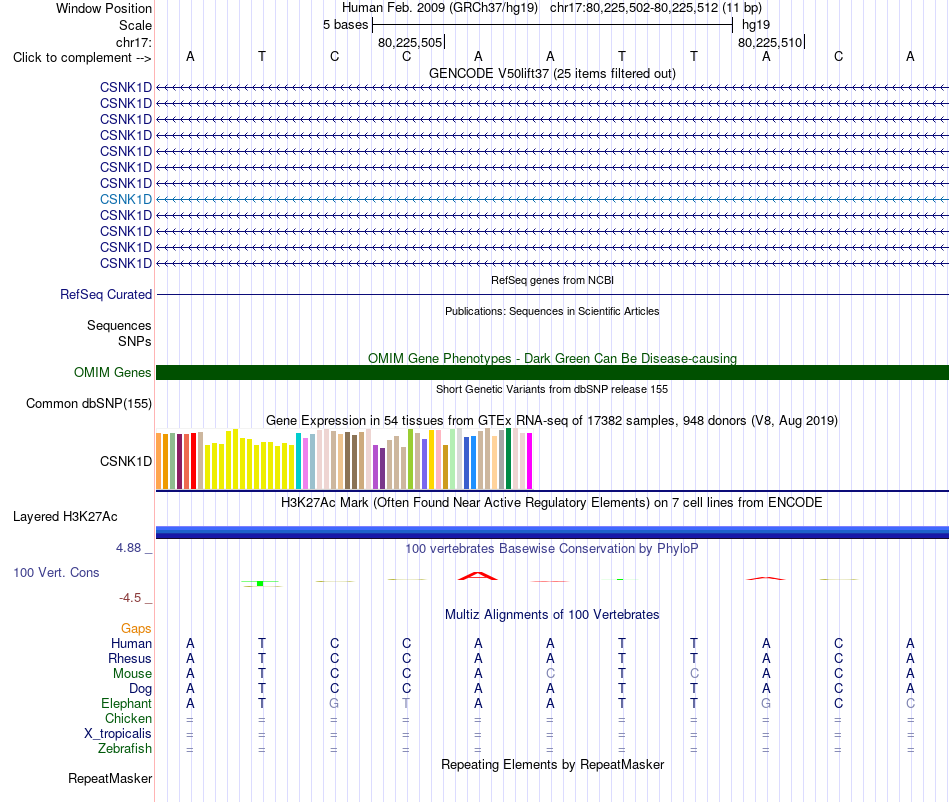Open '100 vertebrates Basewise Conservation by PhyloP' title
Viewport: 950px width, 802px height.
[x=552, y=549]
